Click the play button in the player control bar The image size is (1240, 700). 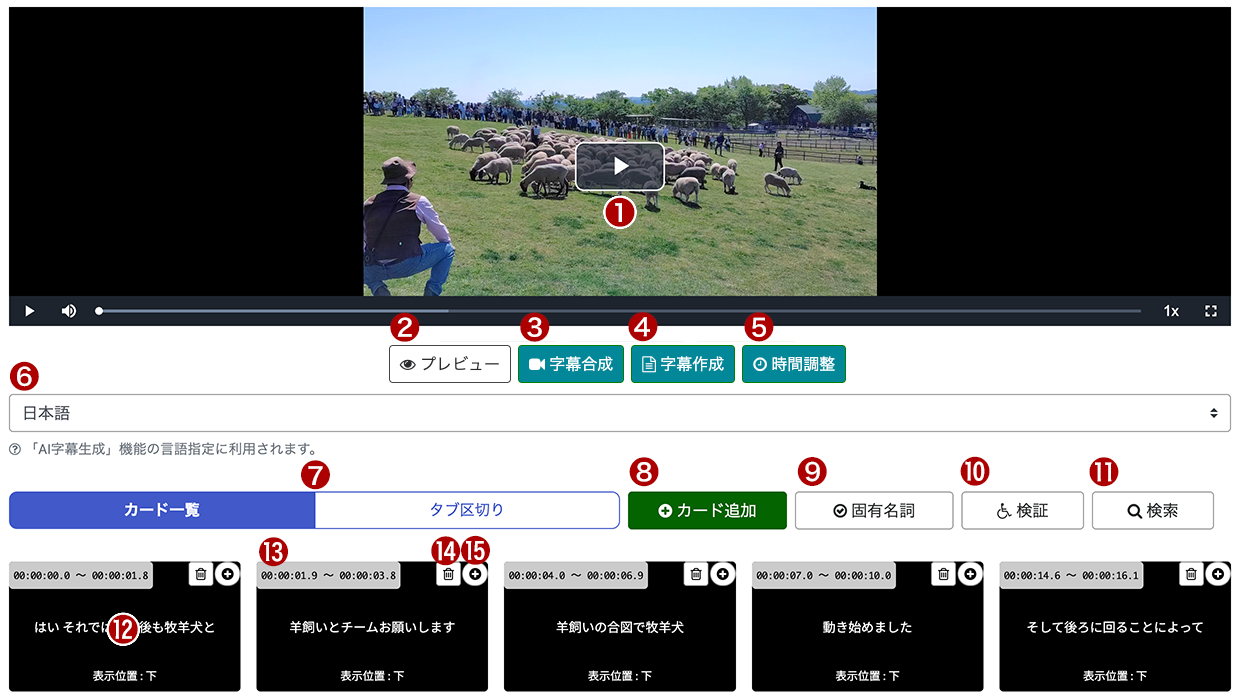(28, 311)
